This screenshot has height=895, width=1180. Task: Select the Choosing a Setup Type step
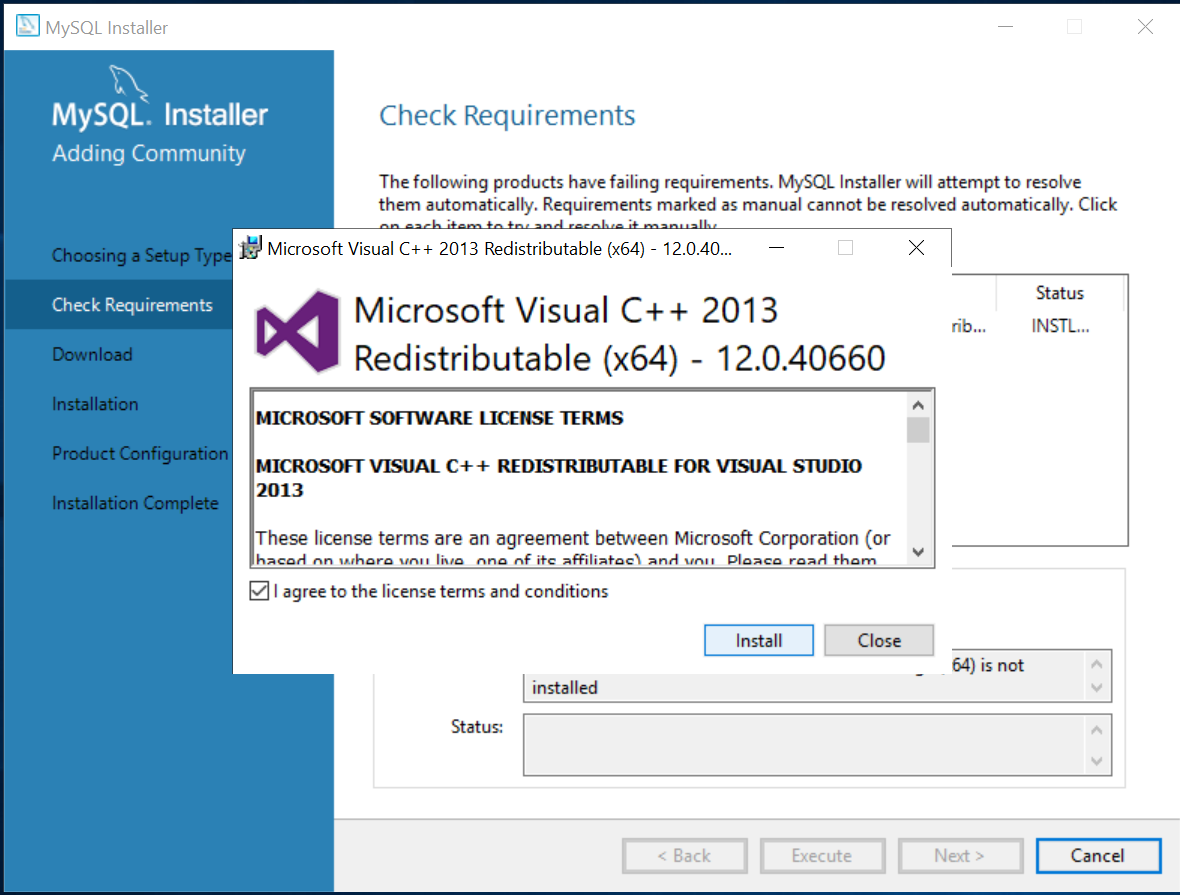point(138,255)
